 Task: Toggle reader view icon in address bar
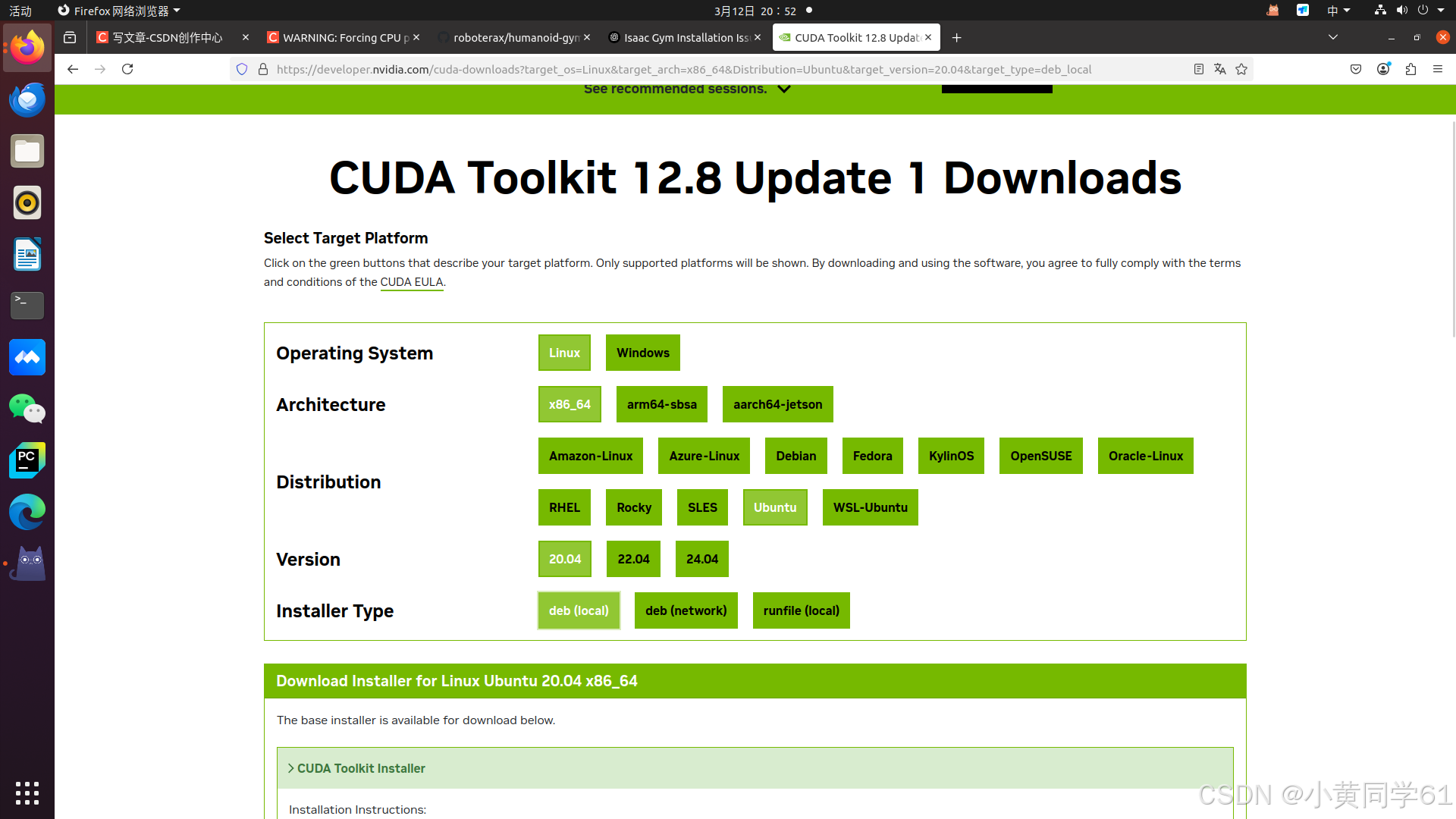tap(1199, 69)
